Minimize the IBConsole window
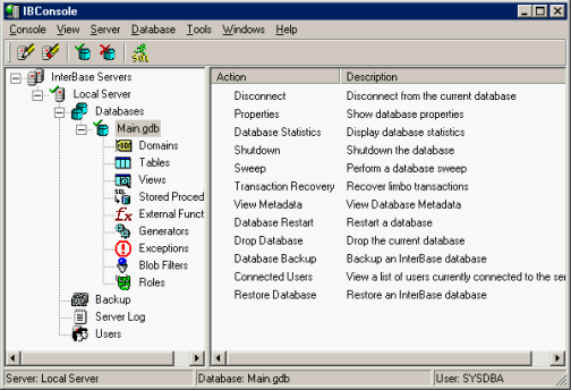 pos(525,11)
